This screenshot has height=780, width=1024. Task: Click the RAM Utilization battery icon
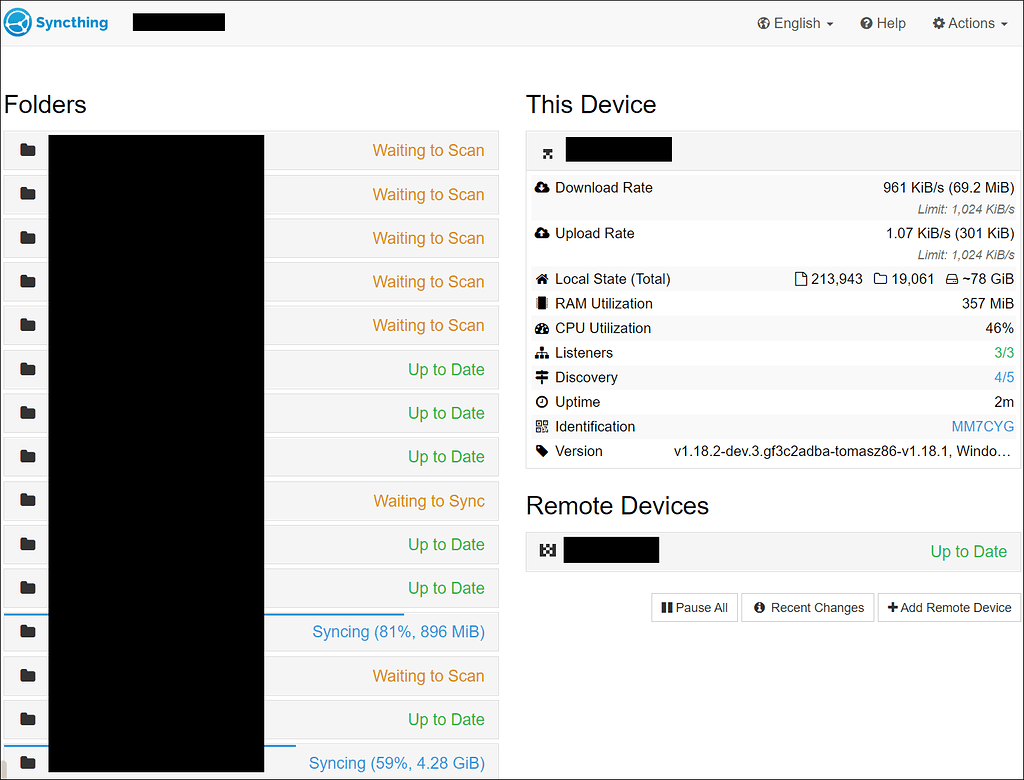pyautogui.click(x=541, y=303)
